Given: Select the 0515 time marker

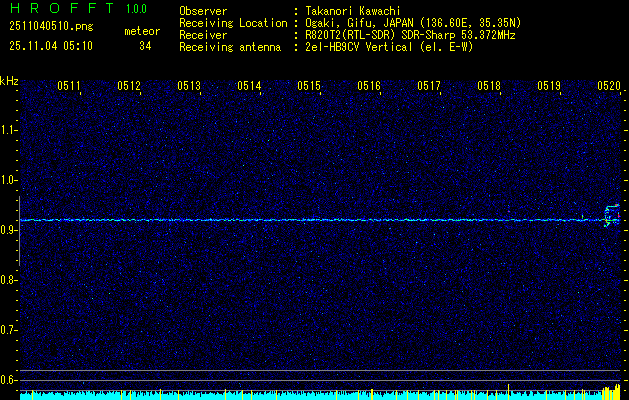Looking at the screenshot, I should (309, 87).
